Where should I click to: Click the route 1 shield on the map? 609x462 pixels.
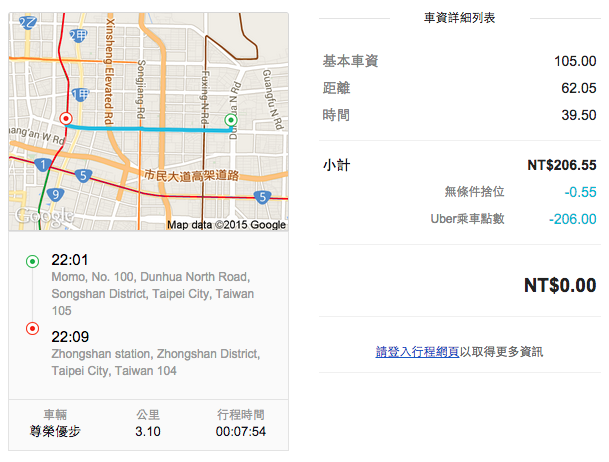tap(43, 165)
